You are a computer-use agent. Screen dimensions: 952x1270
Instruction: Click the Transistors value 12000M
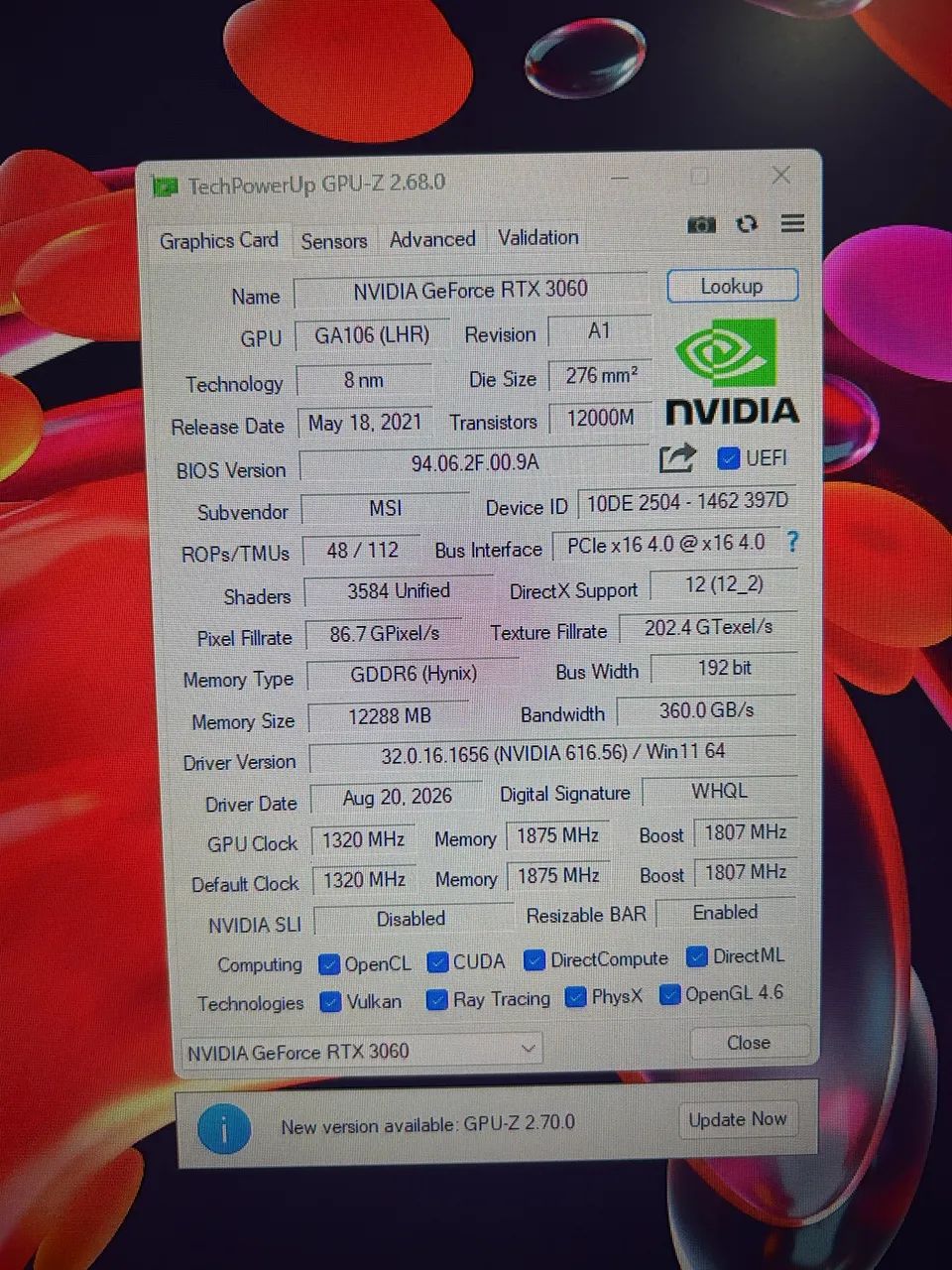pyautogui.click(x=600, y=419)
